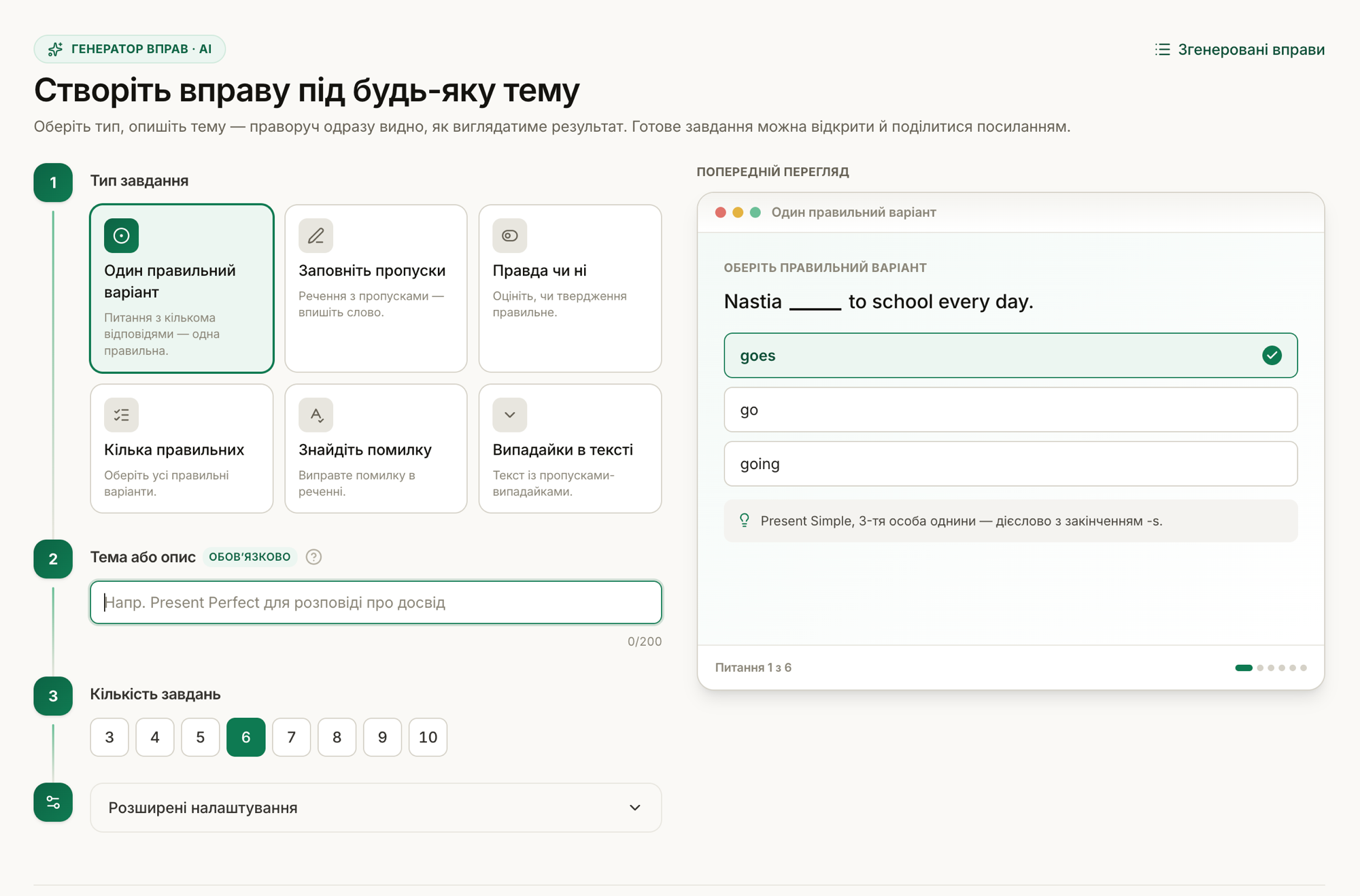Click the yellow dot in preview window header
The width and height of the screenshot is (1360, 896).
click(x=738, y=212)
